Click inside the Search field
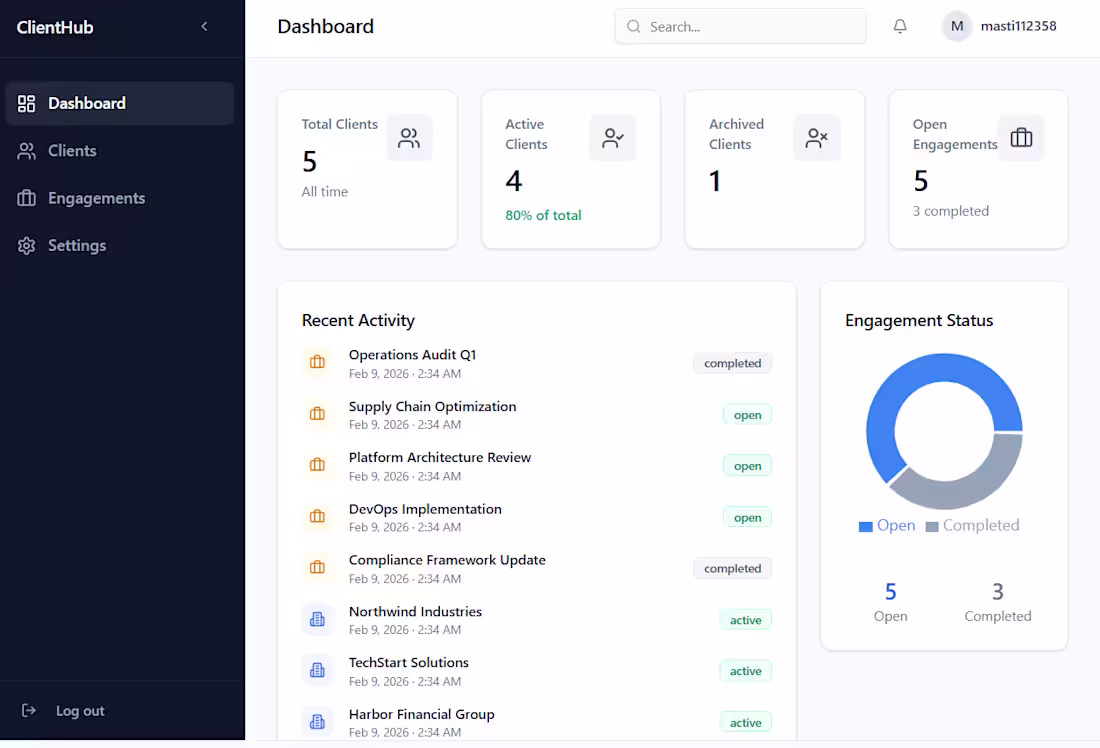The image size is (1100, 748). tap(740, 26)
